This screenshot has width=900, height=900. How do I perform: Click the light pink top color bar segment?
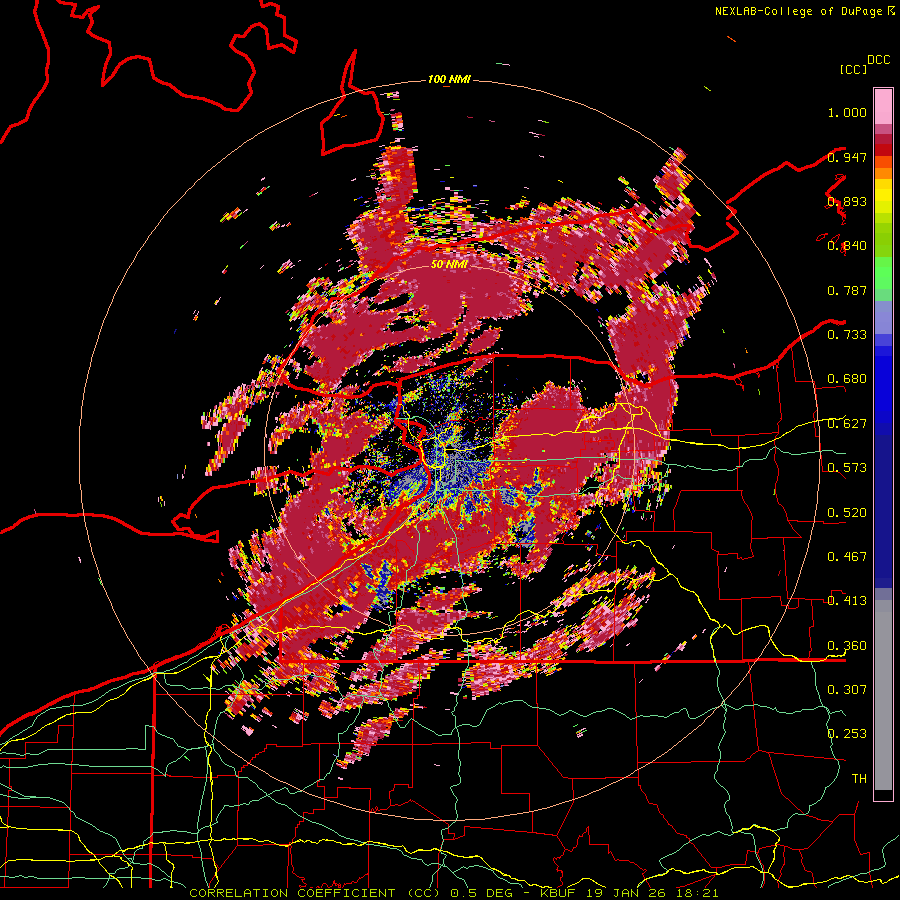tap(883, 106)
